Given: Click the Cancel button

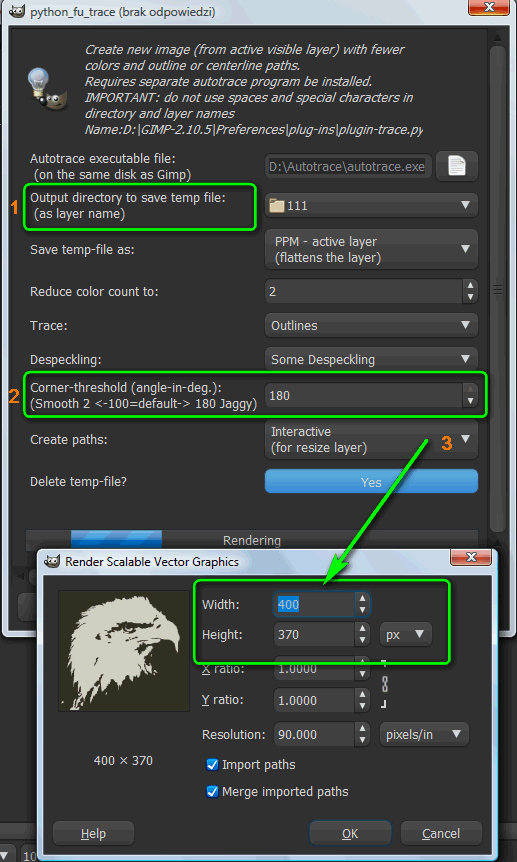Looking at the screenshot, I should [x=441, y=833].
